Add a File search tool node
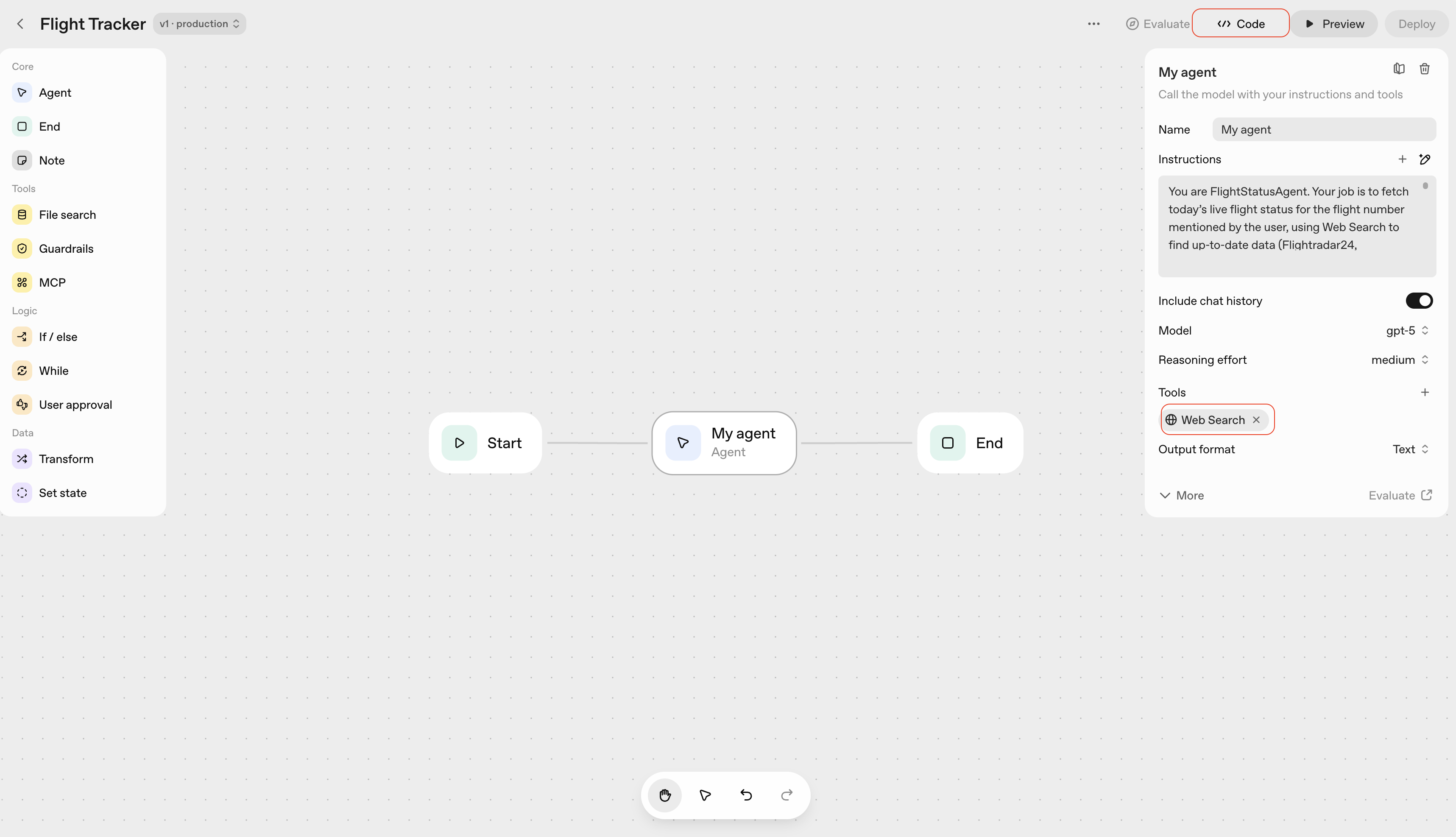 (67, 215)
